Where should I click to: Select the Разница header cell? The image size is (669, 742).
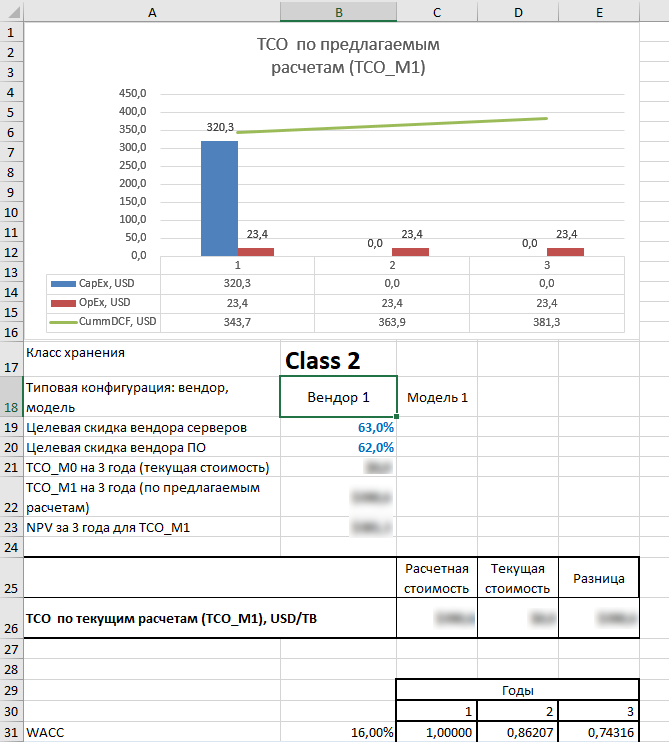(x=599, y=578)
